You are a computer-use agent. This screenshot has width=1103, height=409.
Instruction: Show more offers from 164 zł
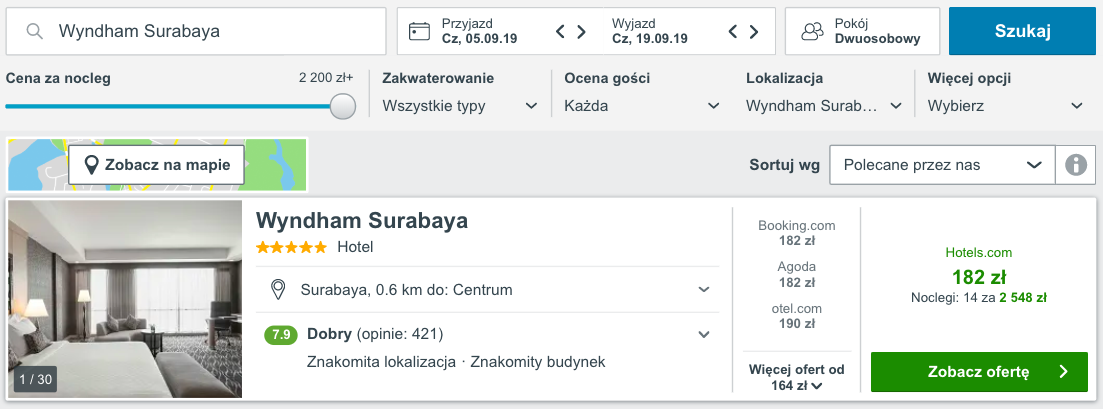point(796,378)
